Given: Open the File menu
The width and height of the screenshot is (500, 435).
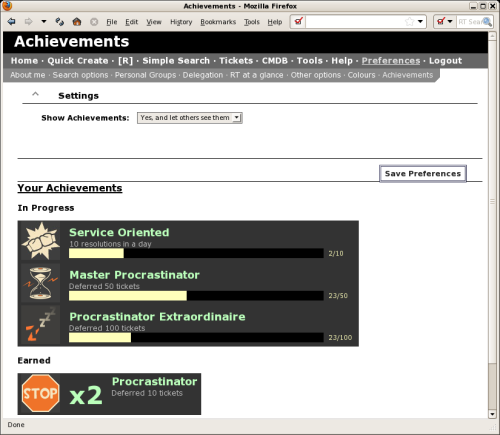Looking at the screenshot, I should [x=112, y=22].
